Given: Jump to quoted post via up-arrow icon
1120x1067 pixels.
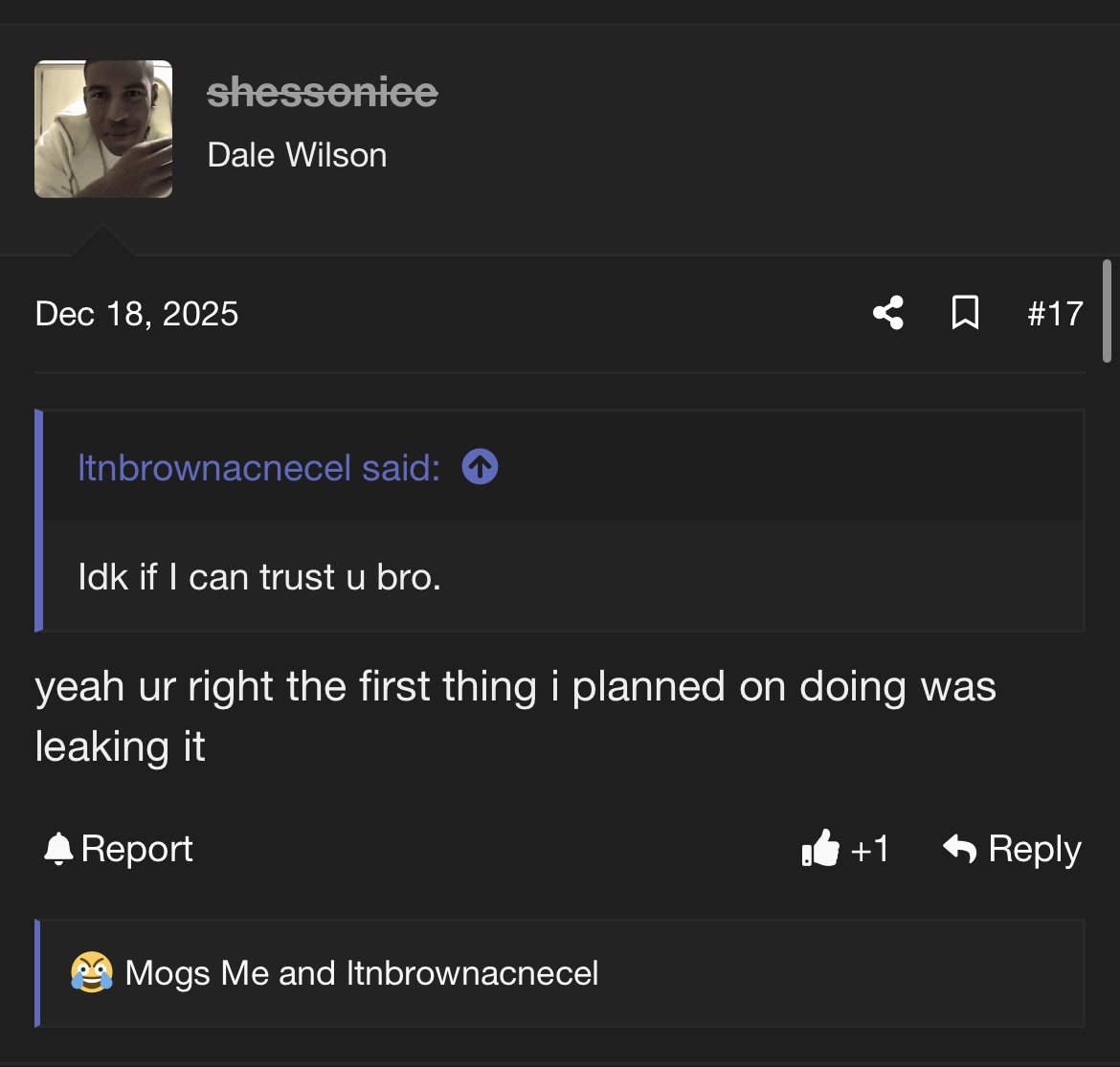Looking at the screenshot, I should 480,468.
